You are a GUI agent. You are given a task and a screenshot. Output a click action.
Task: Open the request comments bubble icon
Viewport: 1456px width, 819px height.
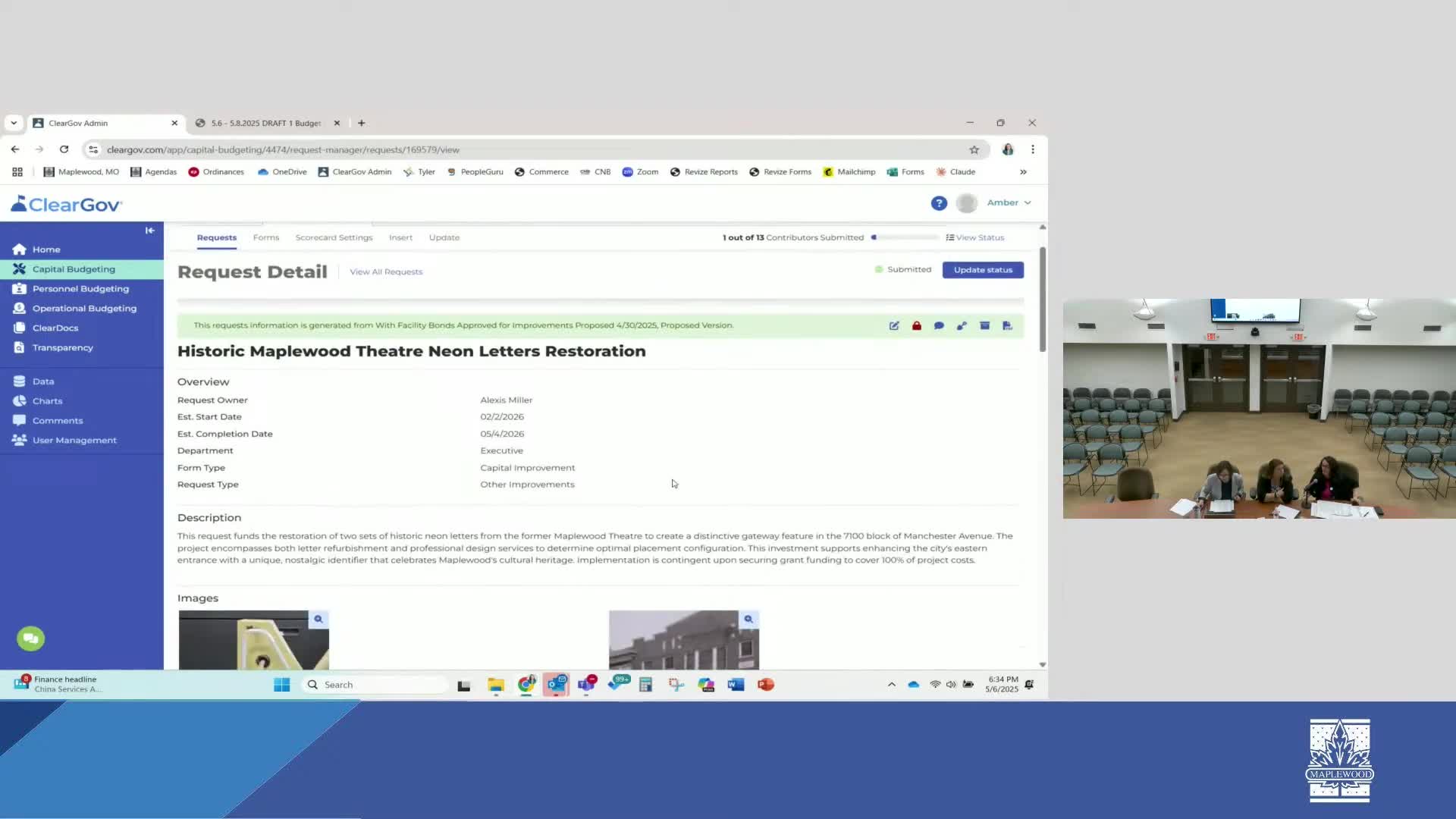(x=939, y=325)
